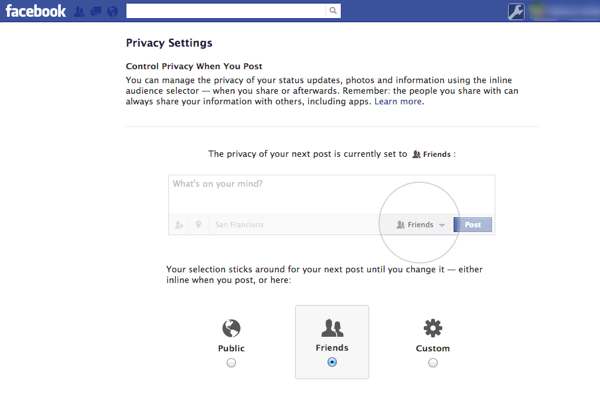Click the Facebook logo in the header
The width and height of the screenshot is (600, 400).
(34, 12)
